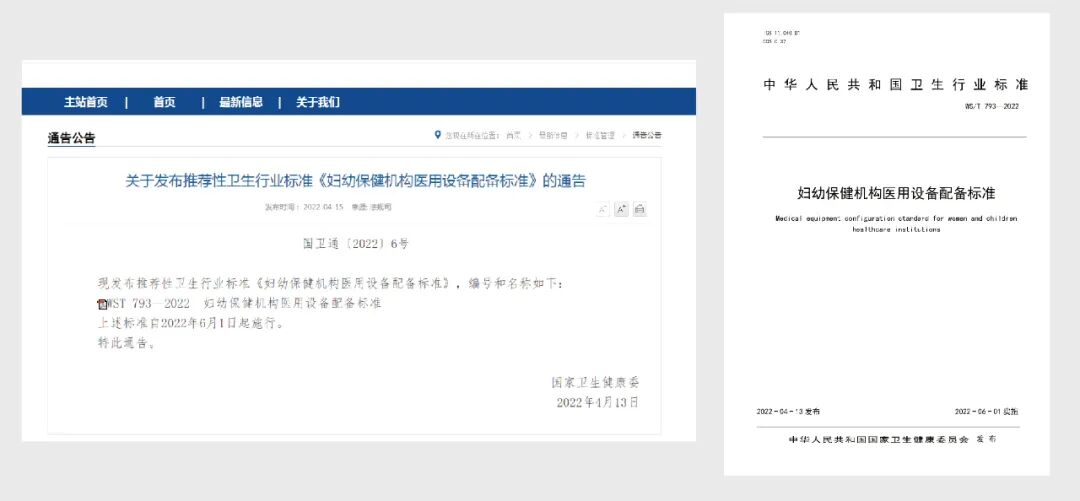Open the WST 793—2022 standard download link

[245, 303]
